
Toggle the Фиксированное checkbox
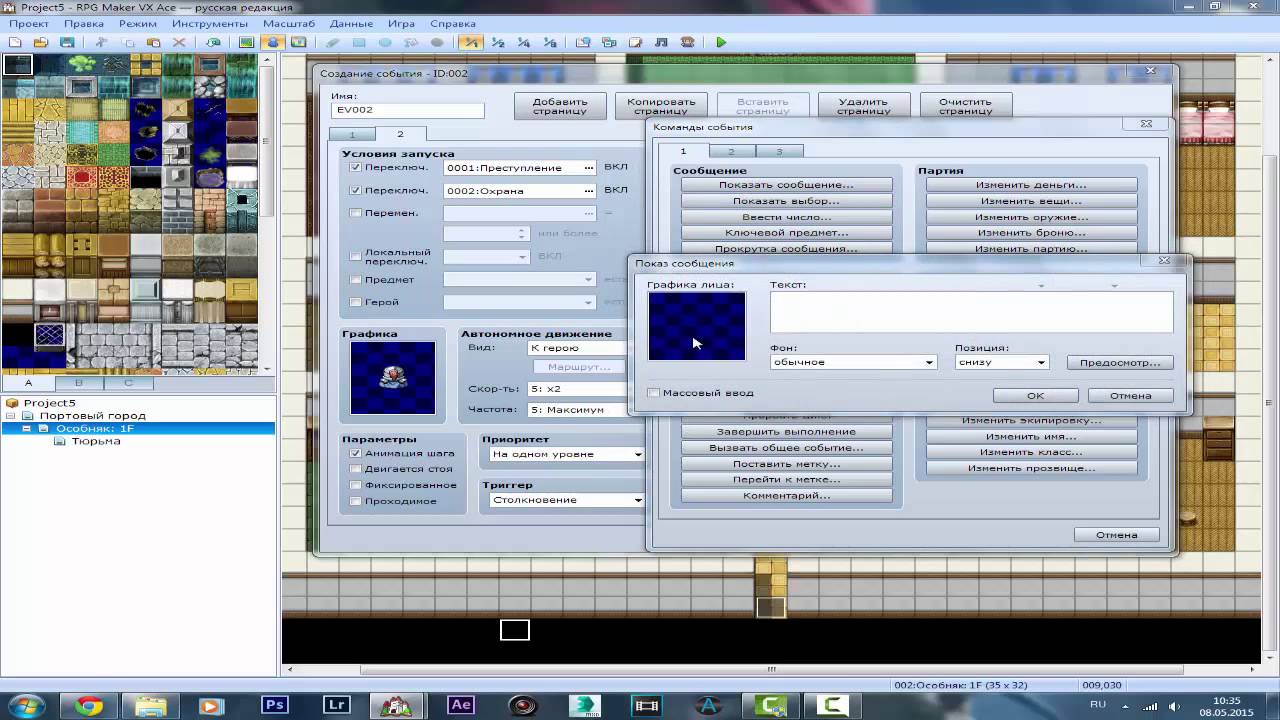355,485
